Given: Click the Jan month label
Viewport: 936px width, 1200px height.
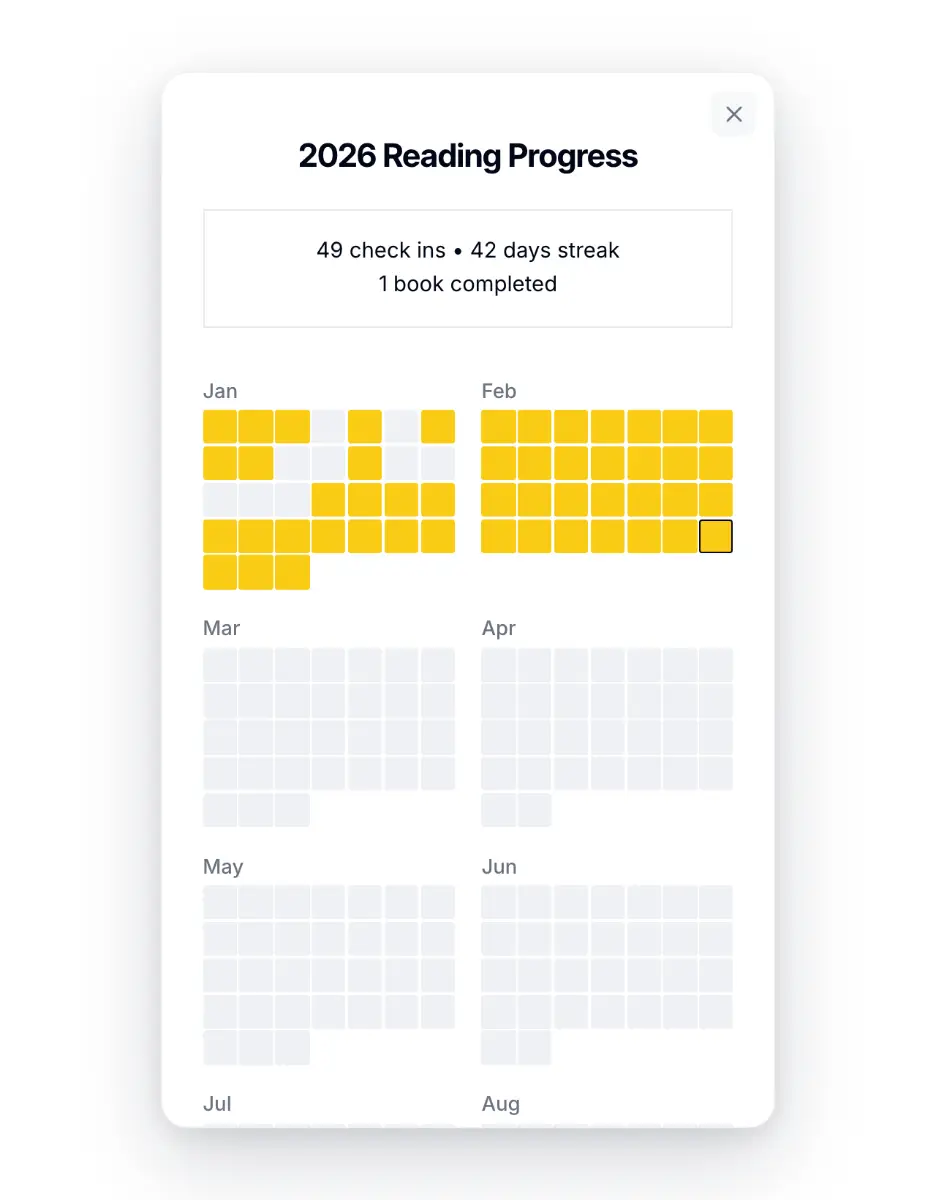Looking at the screenshot, I should pos(220,391).
